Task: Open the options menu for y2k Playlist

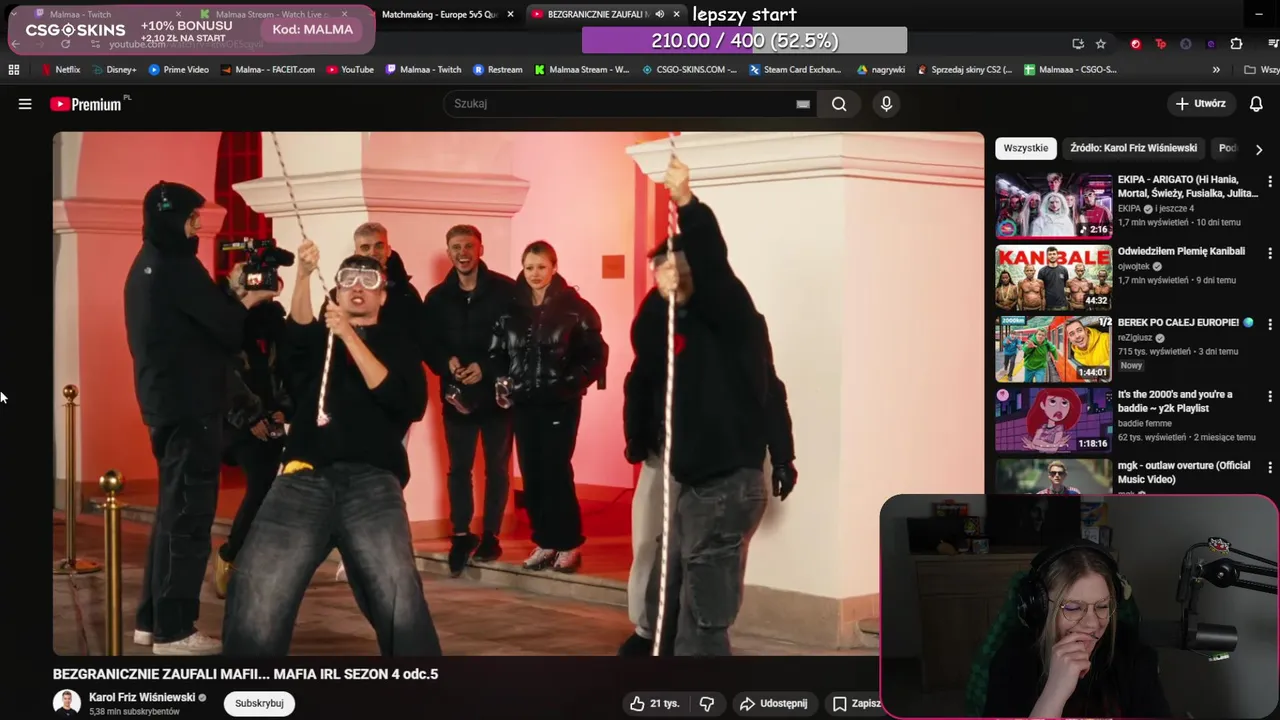Action: coord(1270,396)
